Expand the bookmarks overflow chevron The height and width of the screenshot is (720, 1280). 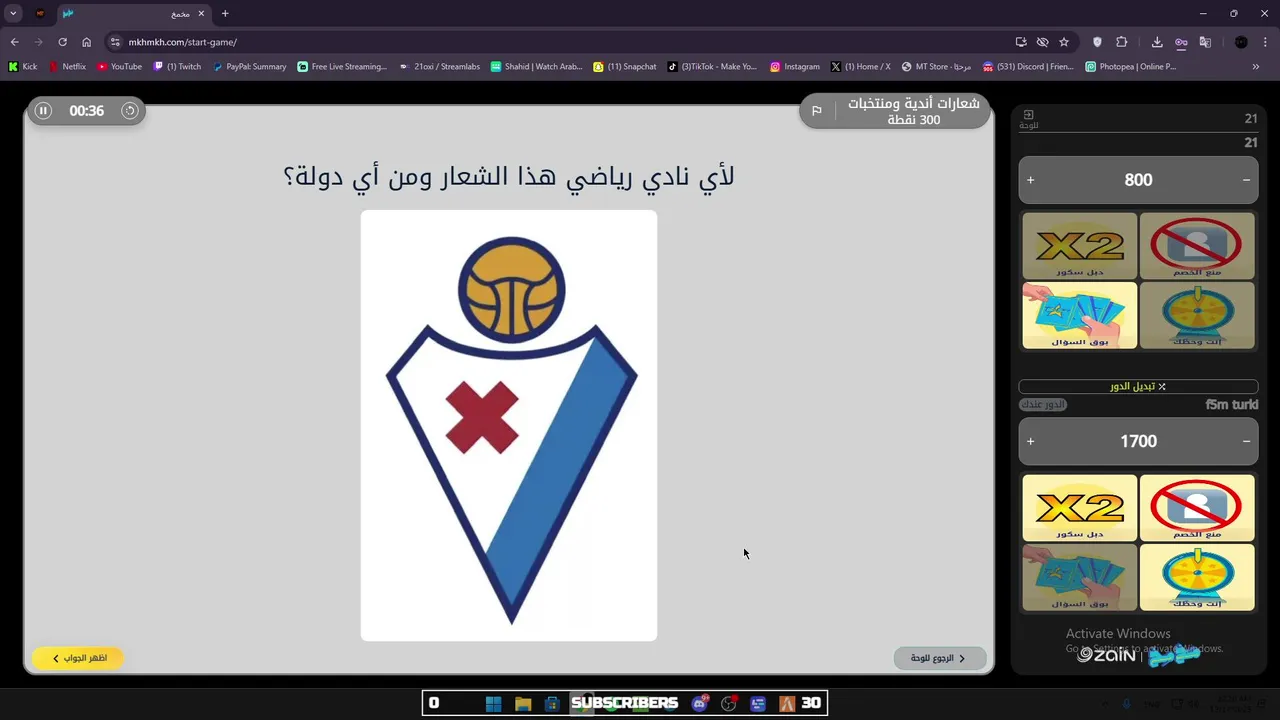[1256, 67]
